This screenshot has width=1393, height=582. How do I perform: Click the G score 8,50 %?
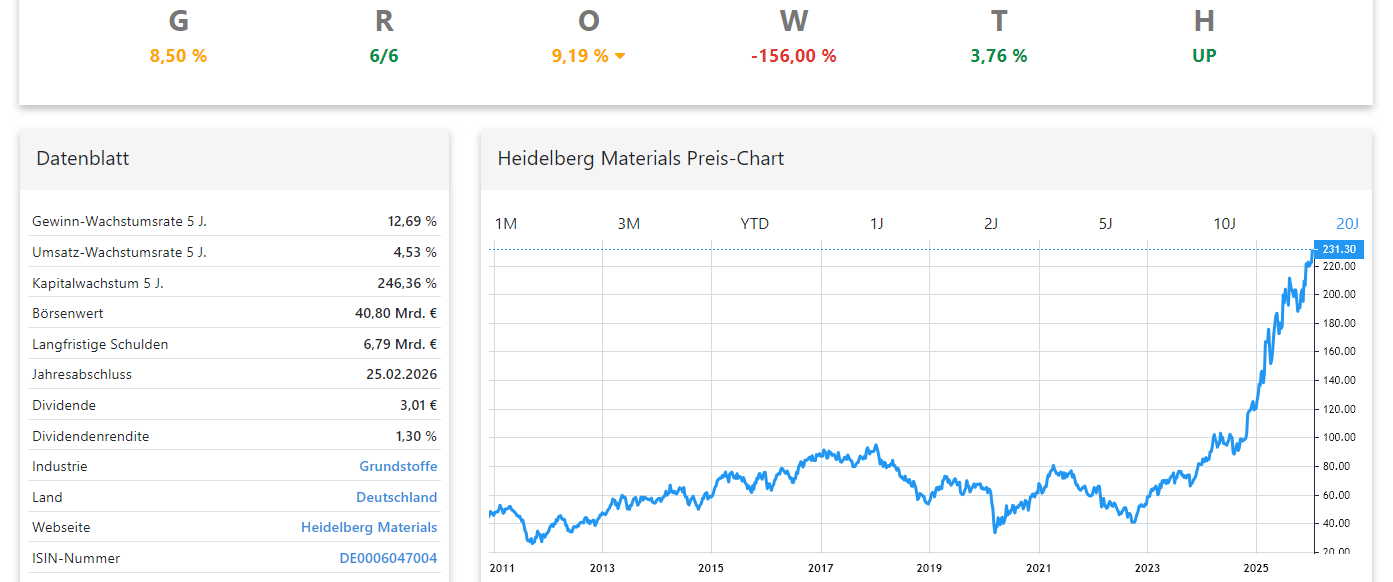tap(178, 56)
